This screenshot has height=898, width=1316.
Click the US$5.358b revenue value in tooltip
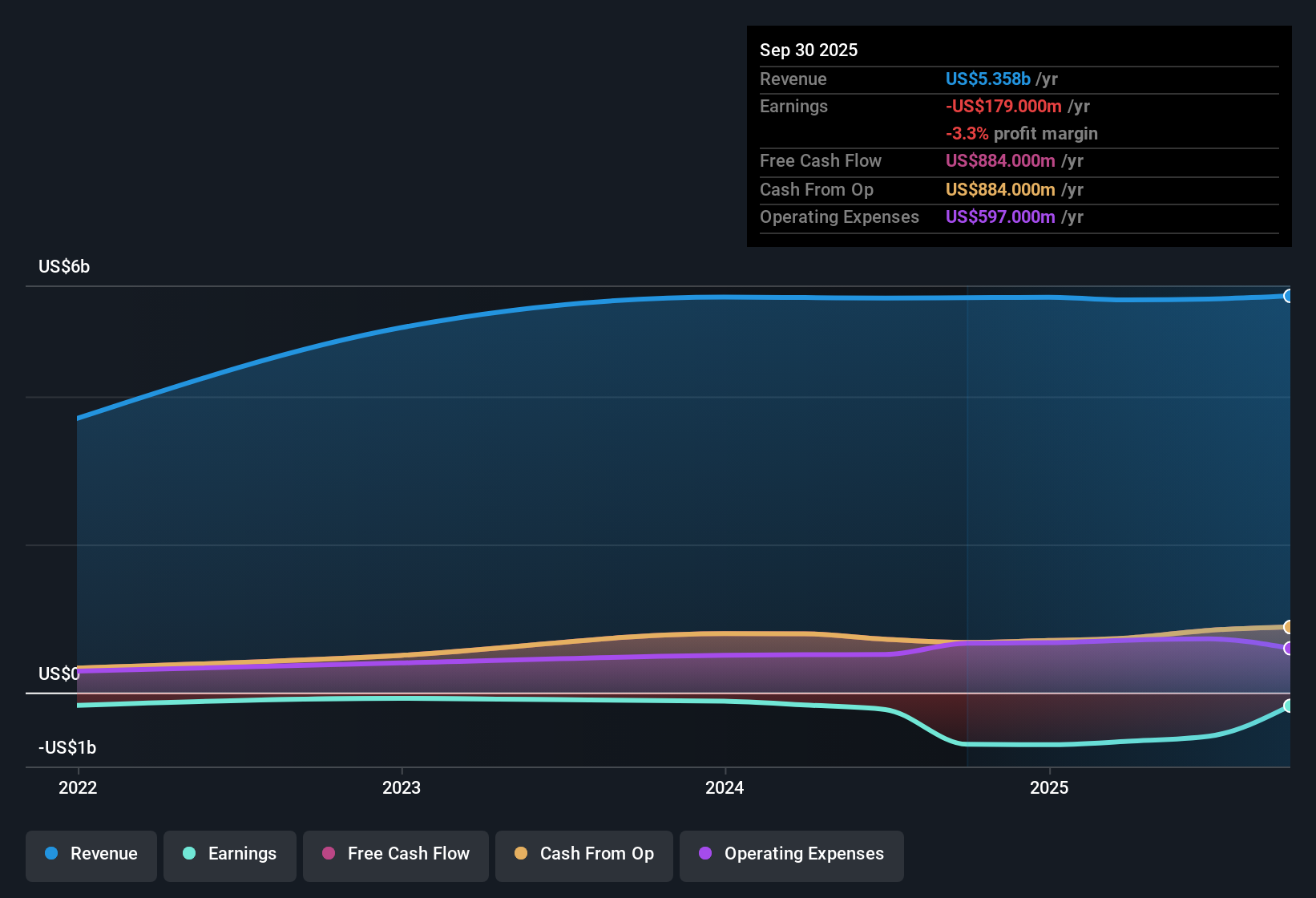988,79
